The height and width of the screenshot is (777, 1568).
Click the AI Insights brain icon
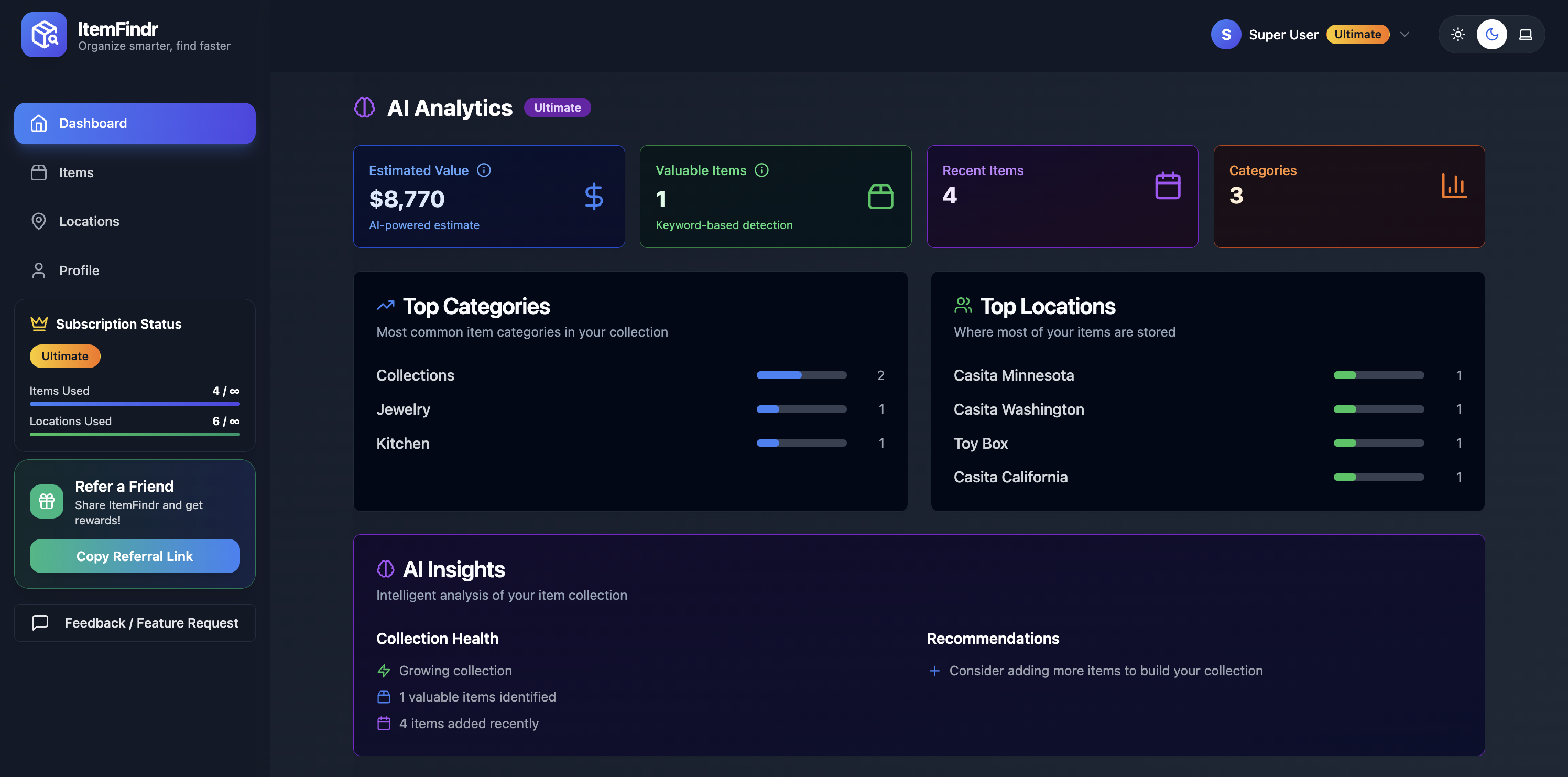[386, 569]
